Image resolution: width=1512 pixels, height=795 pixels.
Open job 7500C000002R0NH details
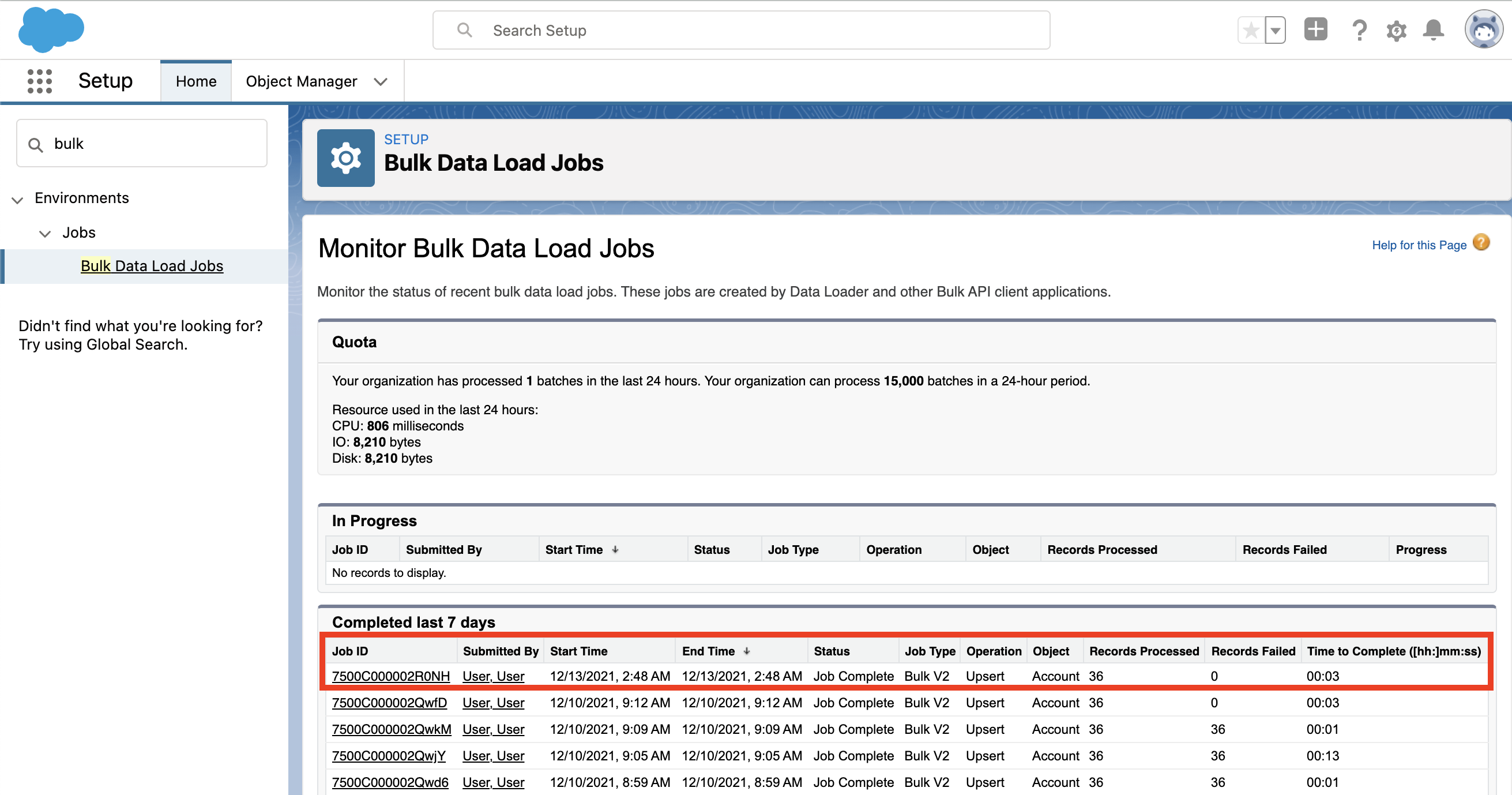(x=390, y=676)
